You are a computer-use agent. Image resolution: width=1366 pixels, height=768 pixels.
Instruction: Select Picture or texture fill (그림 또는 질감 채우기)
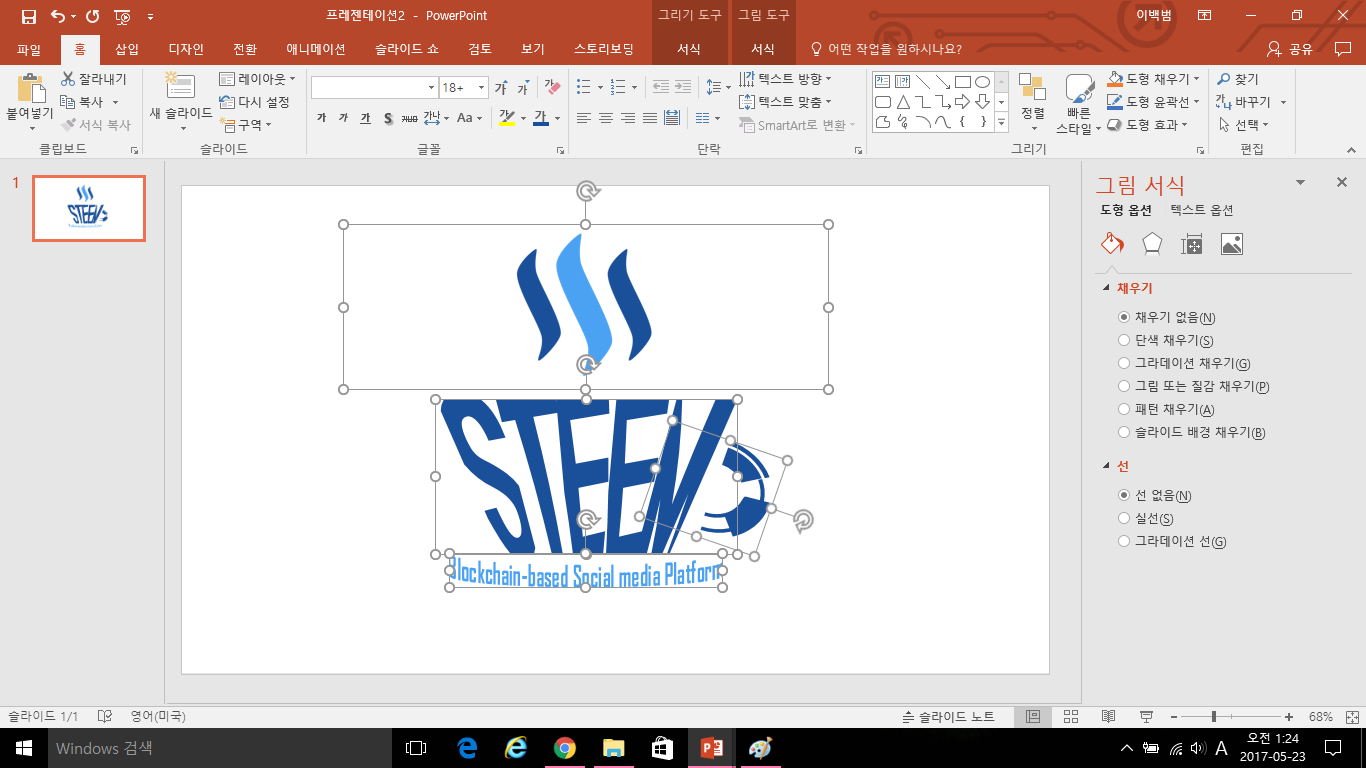[1124, 386]
